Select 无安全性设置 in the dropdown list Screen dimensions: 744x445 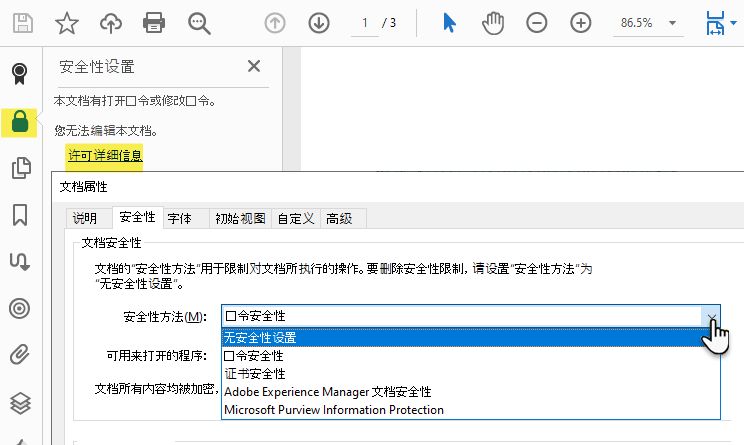471,338
